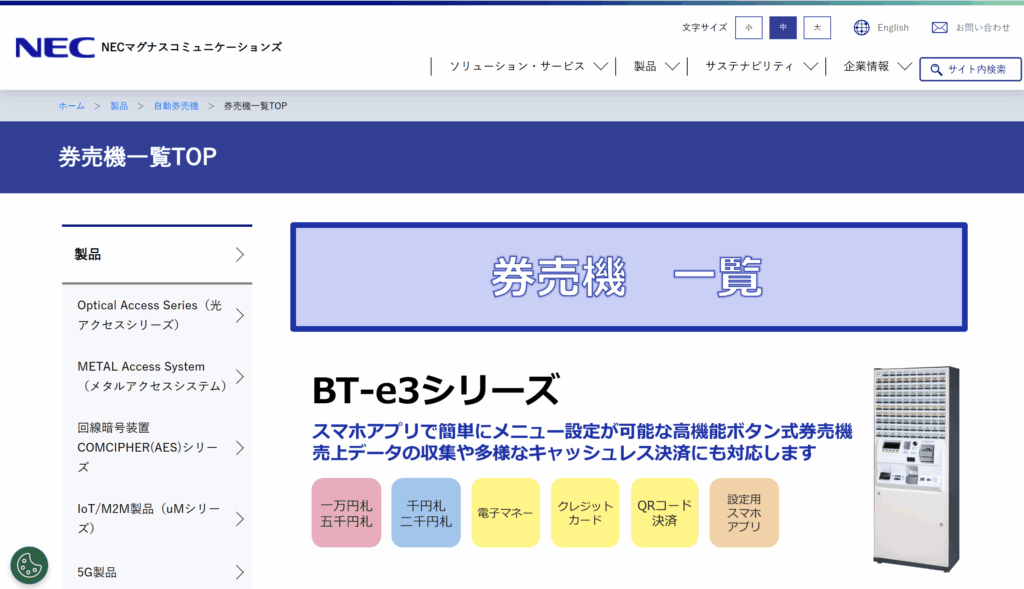
Task: Set font size to small (小)
Action: [x=748, y=27]
